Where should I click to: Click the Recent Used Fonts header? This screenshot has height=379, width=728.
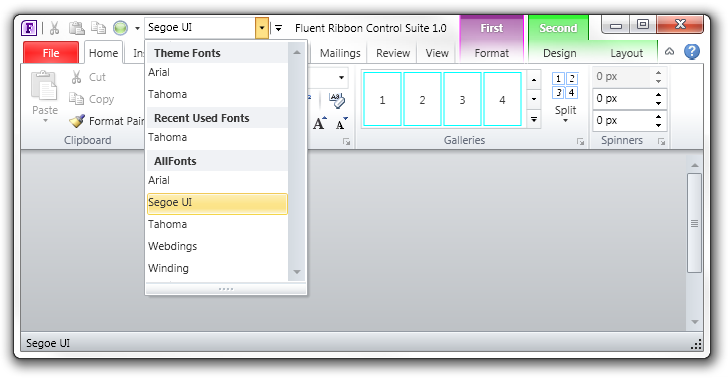click(x=217, y=118)
